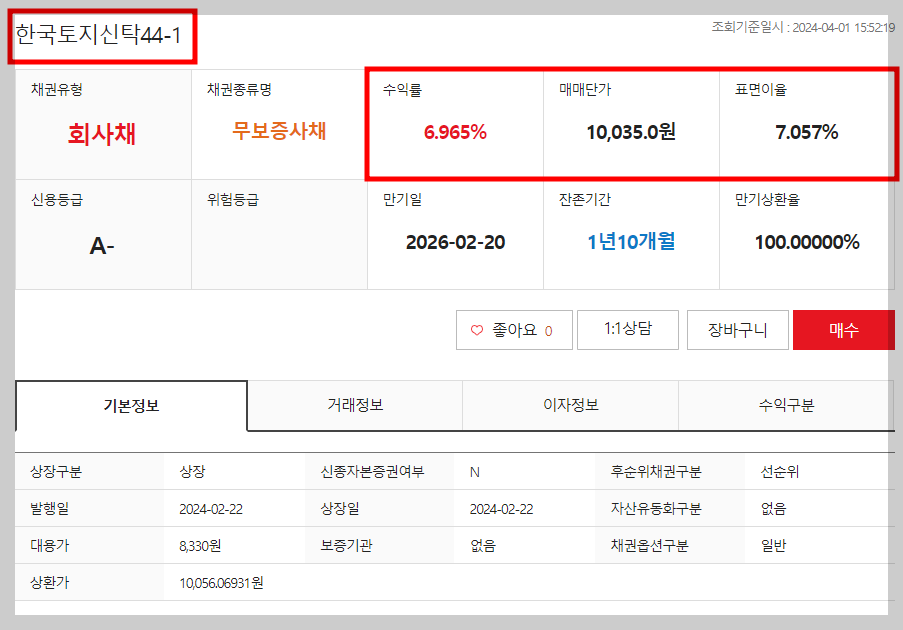Click the 선순위 subordination value
This screenshot has width=903, height=630.
pos(780,472)
